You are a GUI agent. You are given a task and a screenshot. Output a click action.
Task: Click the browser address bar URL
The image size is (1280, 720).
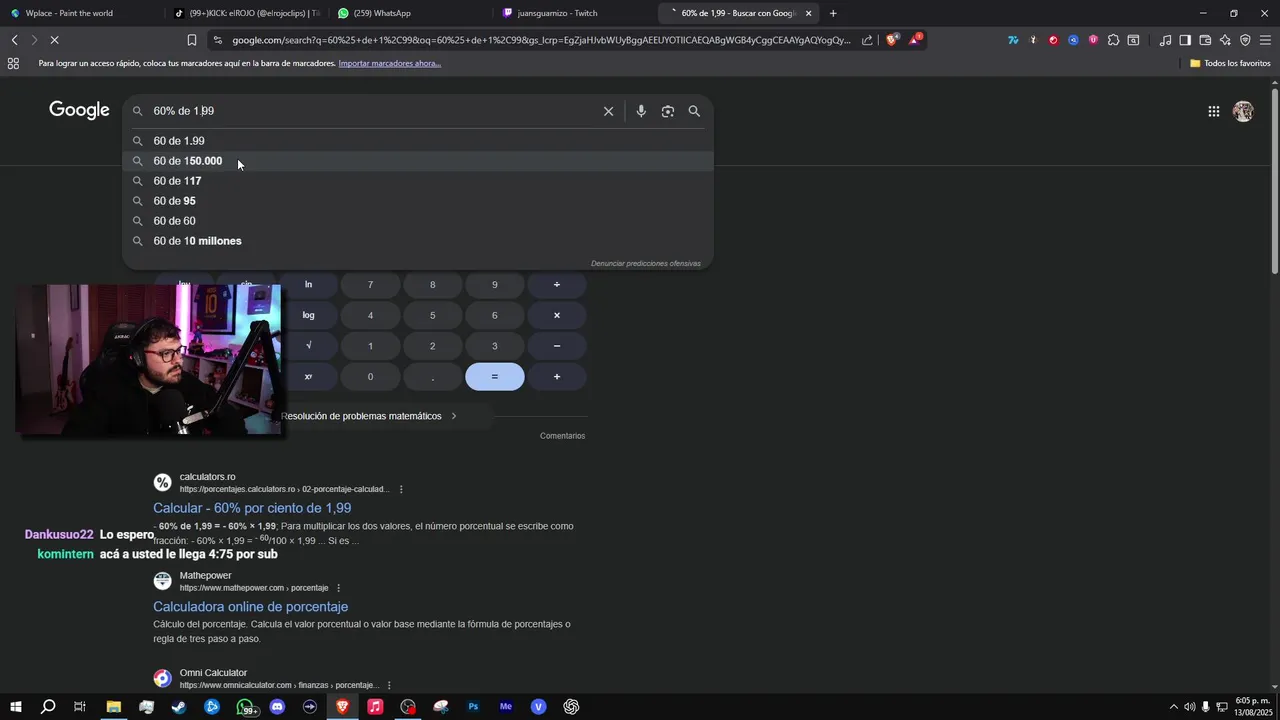tap(540, 40)
